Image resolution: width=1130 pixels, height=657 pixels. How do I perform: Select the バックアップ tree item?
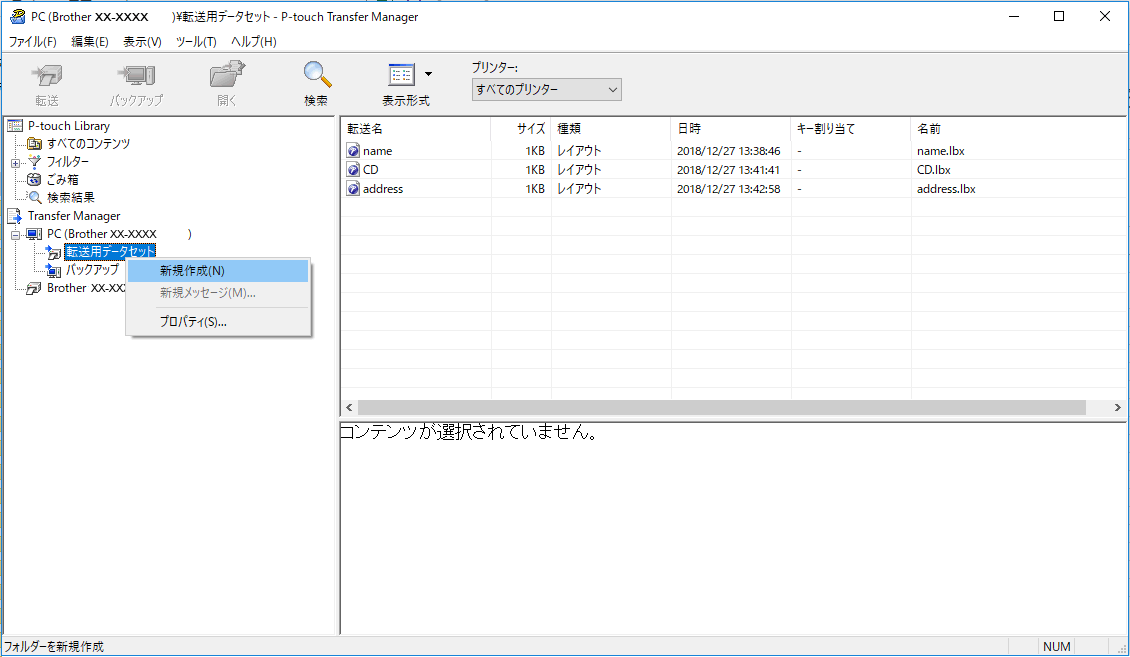tap(92, 270)
